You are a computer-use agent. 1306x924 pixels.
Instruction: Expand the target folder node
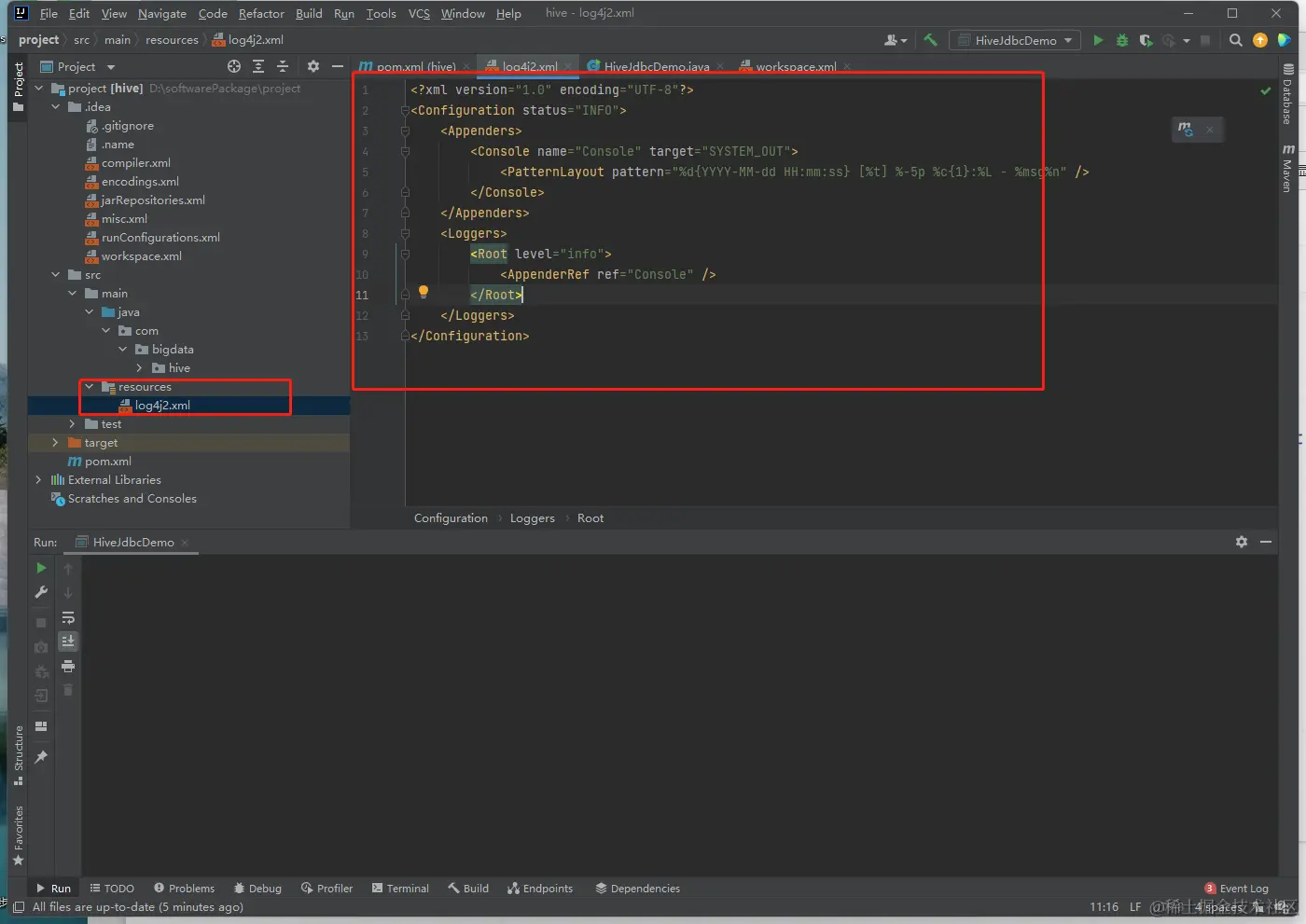[56, 443]
